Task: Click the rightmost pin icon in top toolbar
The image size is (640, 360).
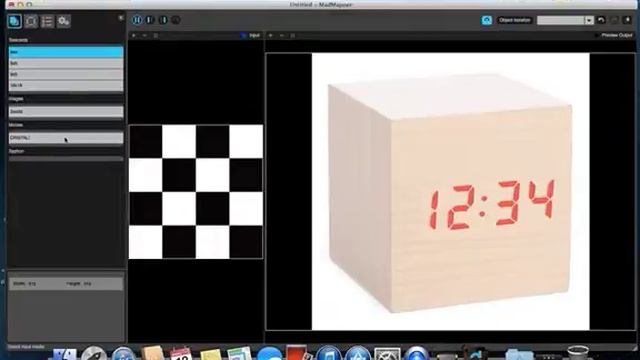Action: click(628, 20)
